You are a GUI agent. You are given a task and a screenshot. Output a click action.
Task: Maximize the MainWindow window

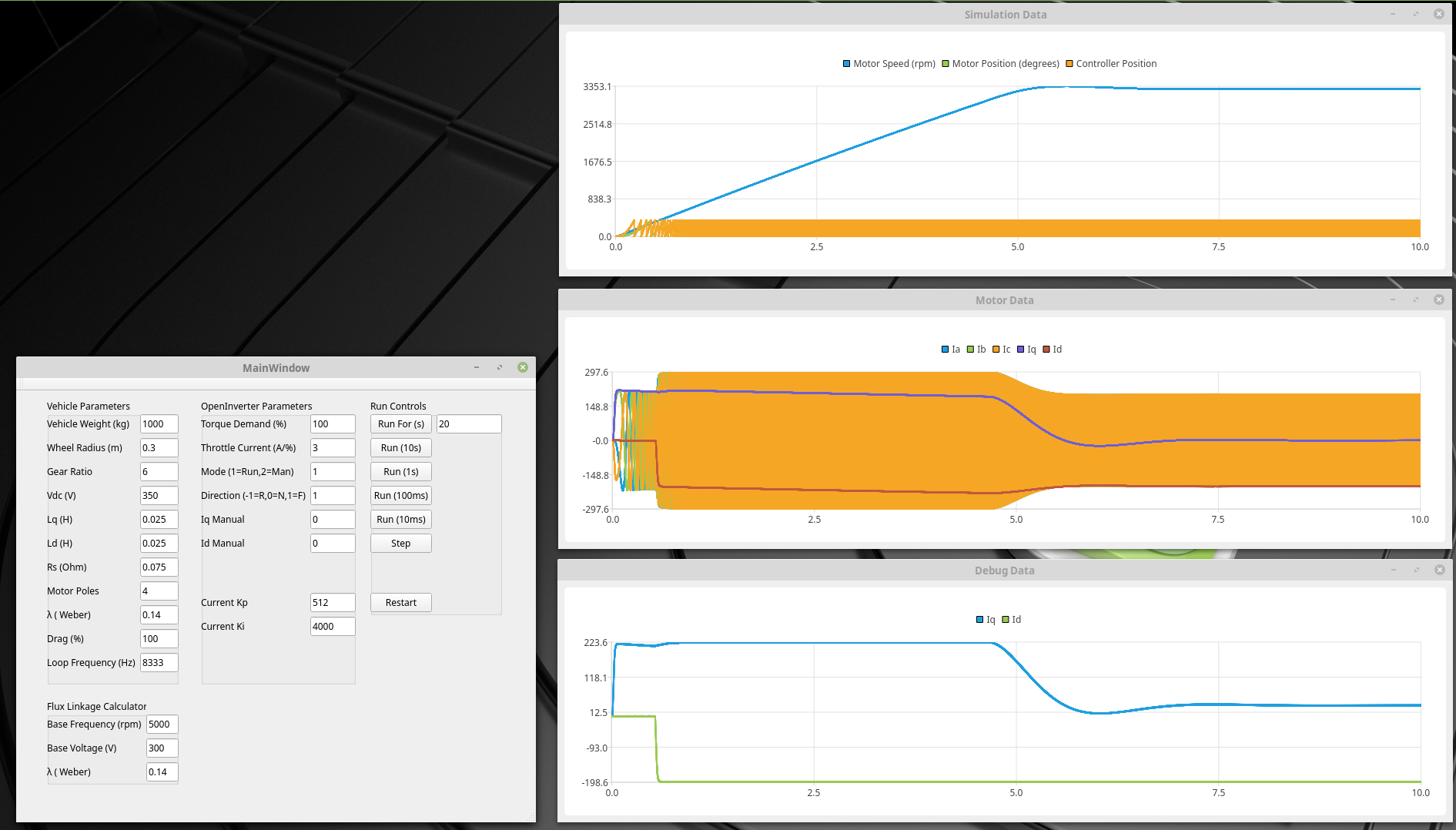(x=500, y=367)
